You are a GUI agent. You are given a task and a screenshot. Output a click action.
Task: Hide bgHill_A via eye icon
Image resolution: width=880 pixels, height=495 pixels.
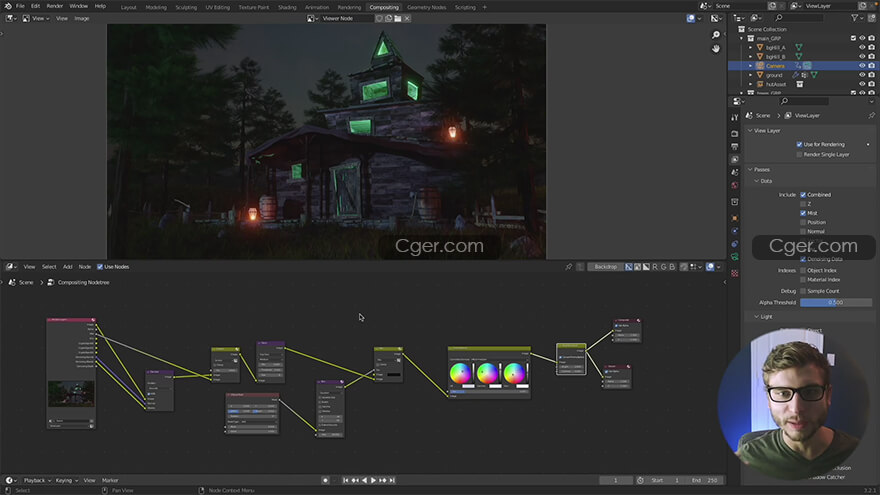[x=862, y=47]
